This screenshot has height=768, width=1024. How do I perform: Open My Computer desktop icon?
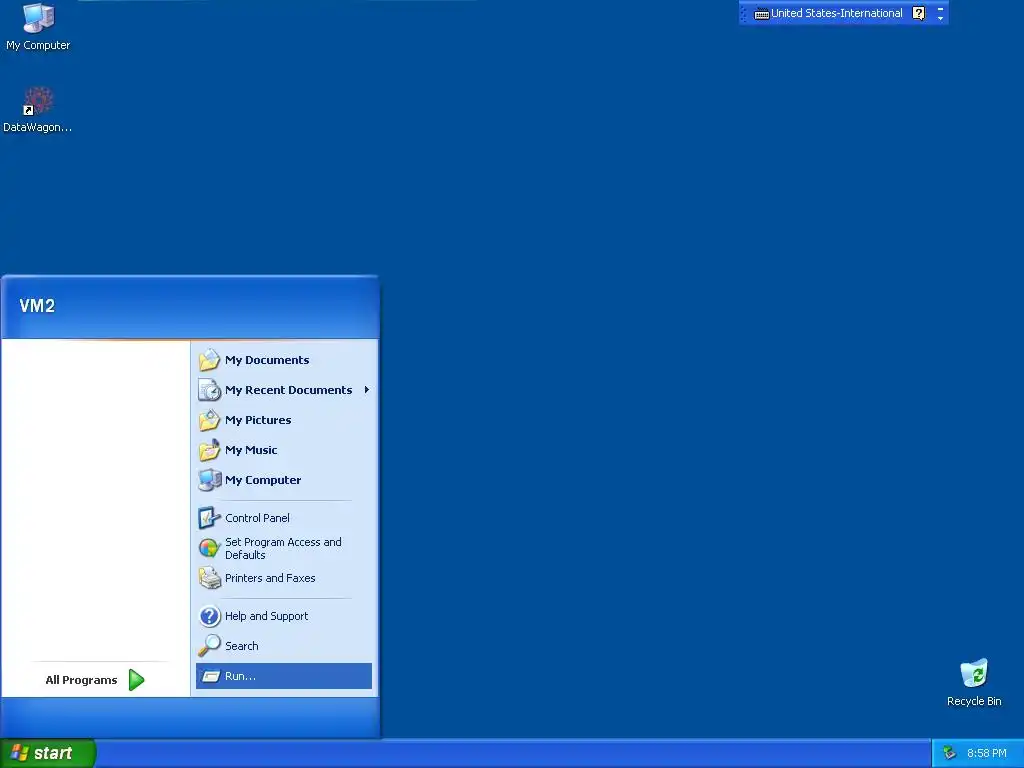click(x=38, y=27)
